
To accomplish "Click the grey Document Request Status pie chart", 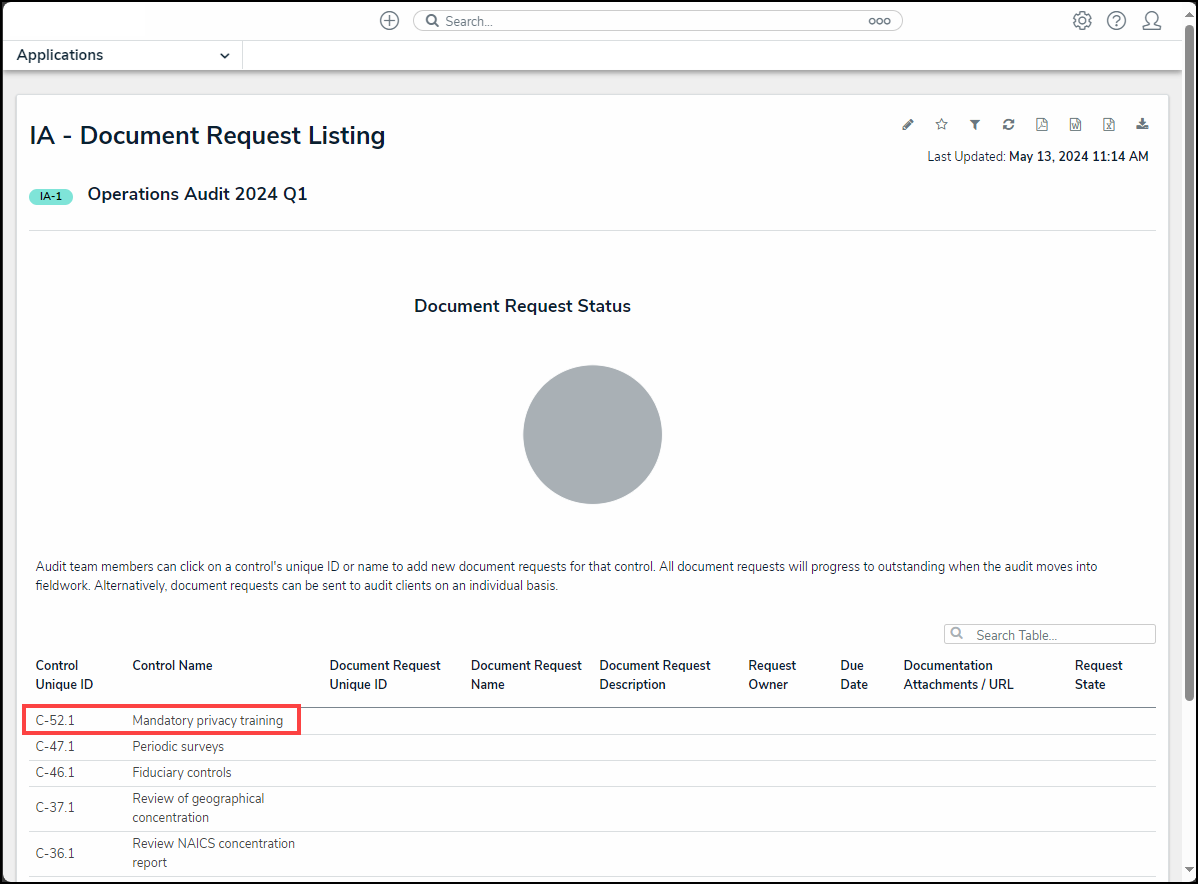I will [x=592, y=434].
